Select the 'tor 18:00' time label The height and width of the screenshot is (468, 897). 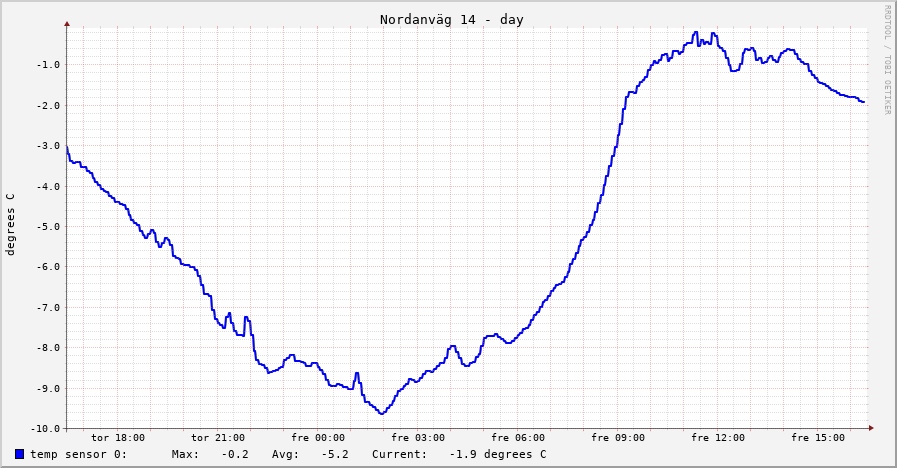(118, 437)
